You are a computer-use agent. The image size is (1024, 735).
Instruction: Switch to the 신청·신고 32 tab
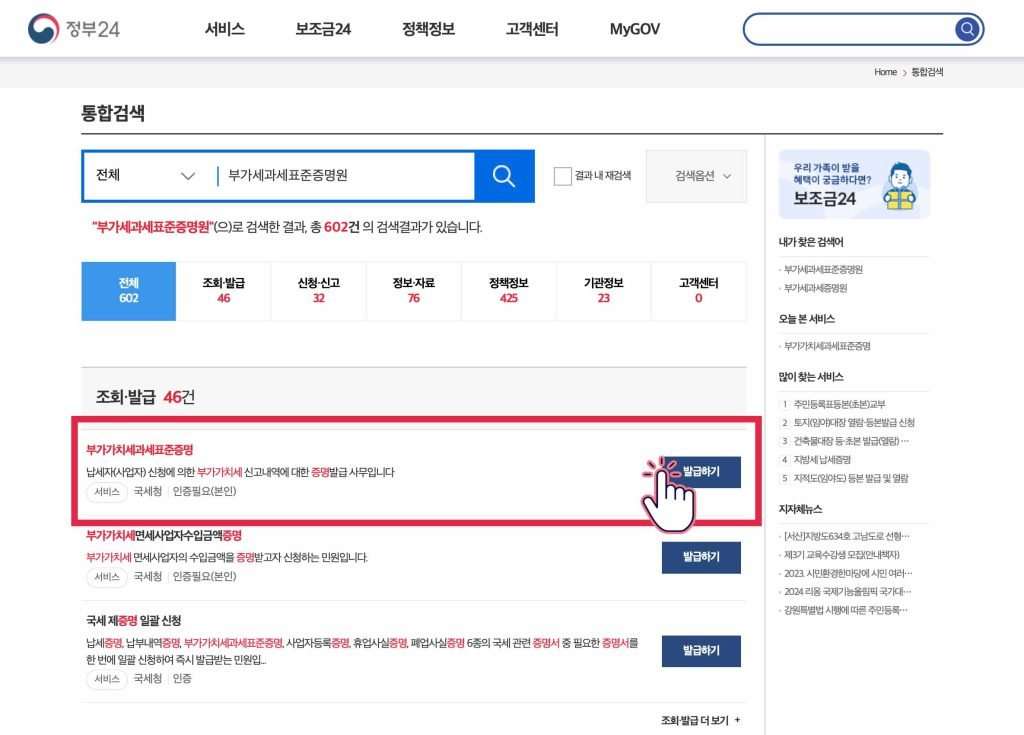(x=318, y=291)
